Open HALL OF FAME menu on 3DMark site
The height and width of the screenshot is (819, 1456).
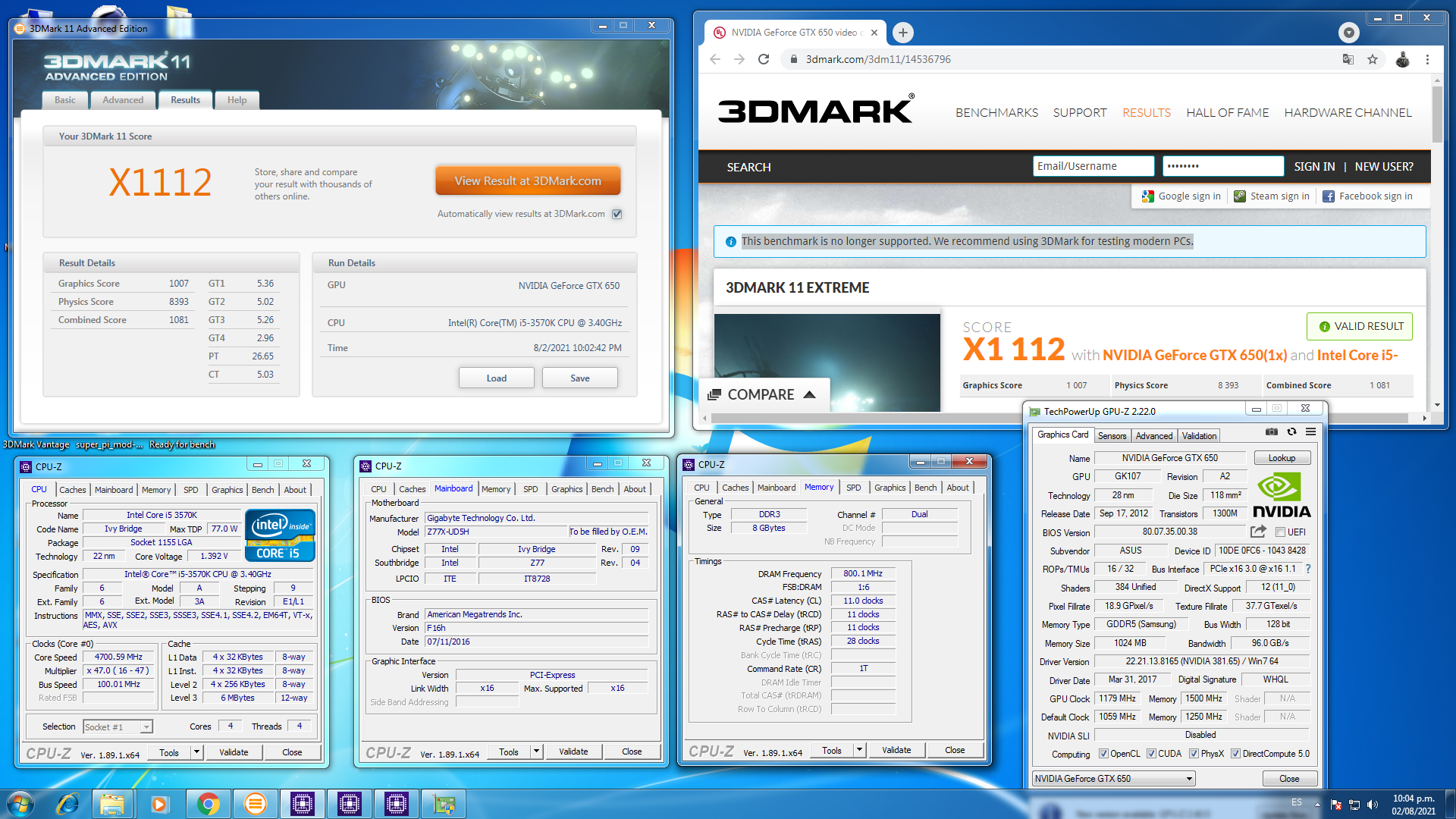click(1227, 112)
